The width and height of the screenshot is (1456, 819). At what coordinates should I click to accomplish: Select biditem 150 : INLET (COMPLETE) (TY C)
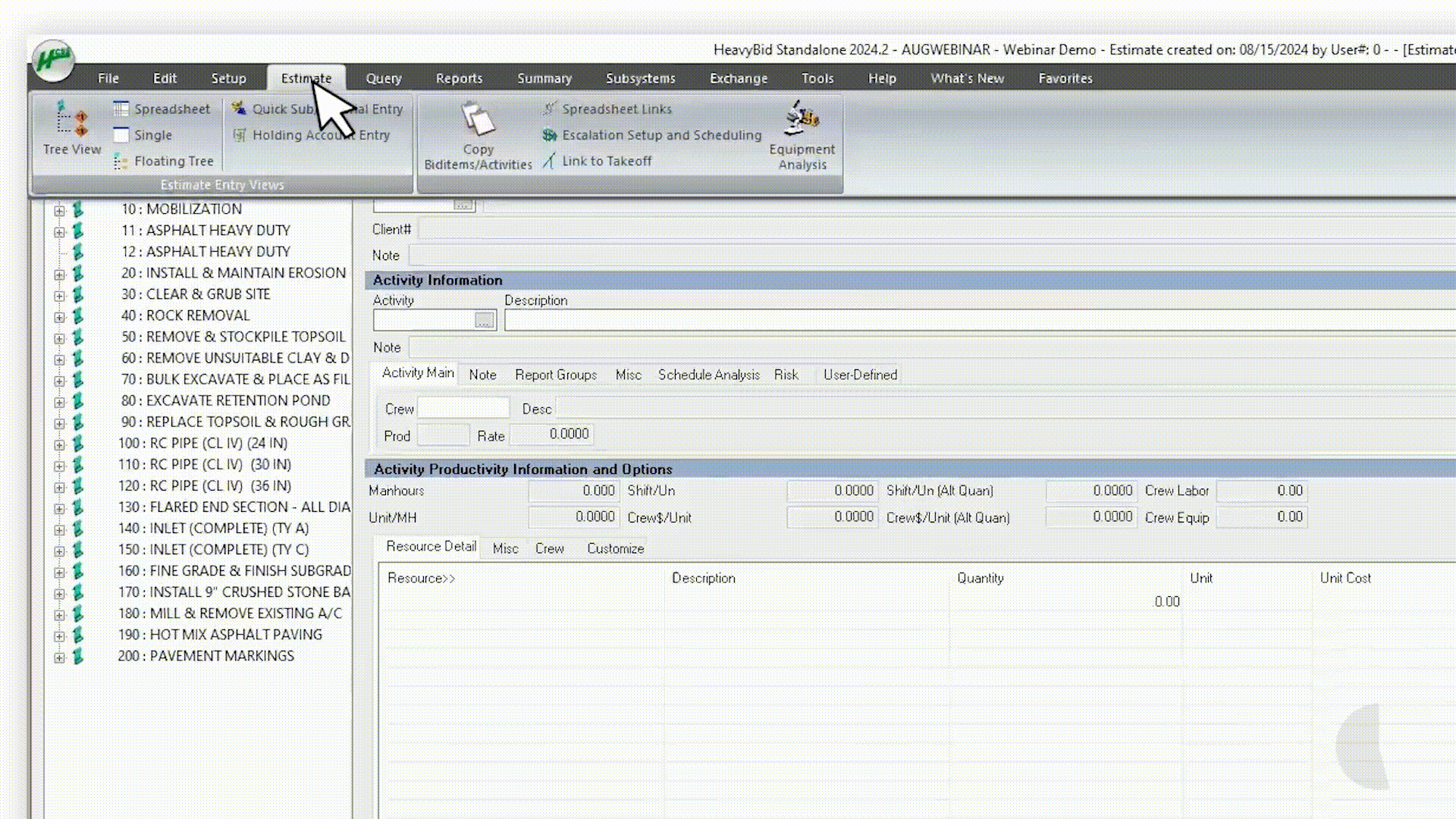point(213,549)
